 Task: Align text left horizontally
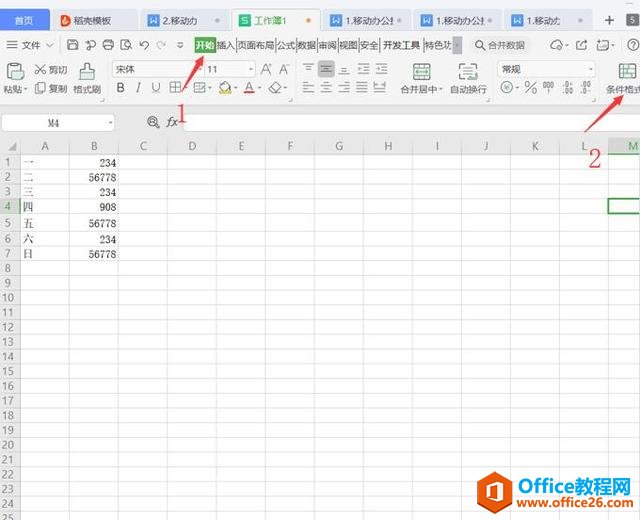[308, 87]
